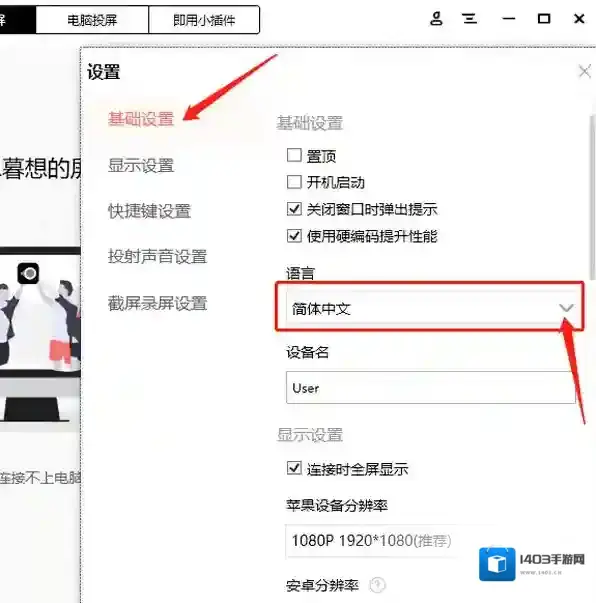
Task: Click the help icon beside 安卓分辨率
Action: pos(377,585)
